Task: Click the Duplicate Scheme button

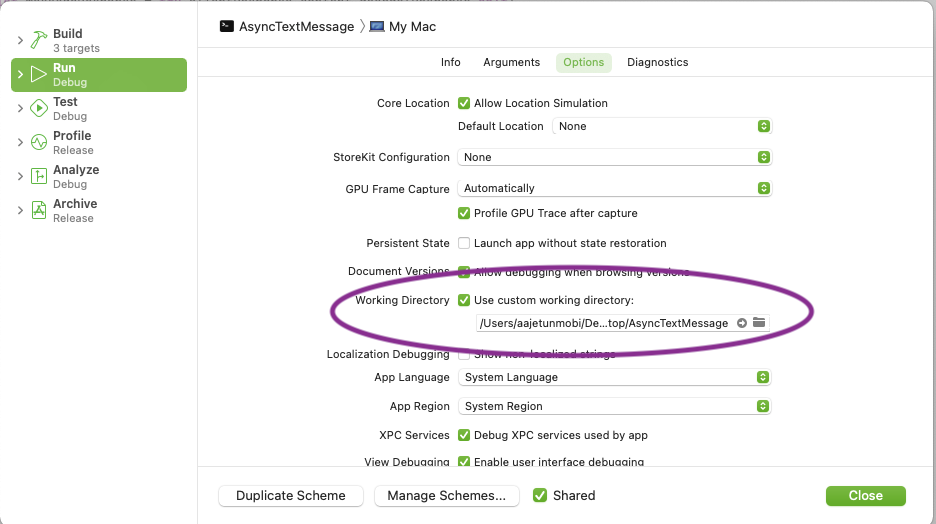Action: 291,495
